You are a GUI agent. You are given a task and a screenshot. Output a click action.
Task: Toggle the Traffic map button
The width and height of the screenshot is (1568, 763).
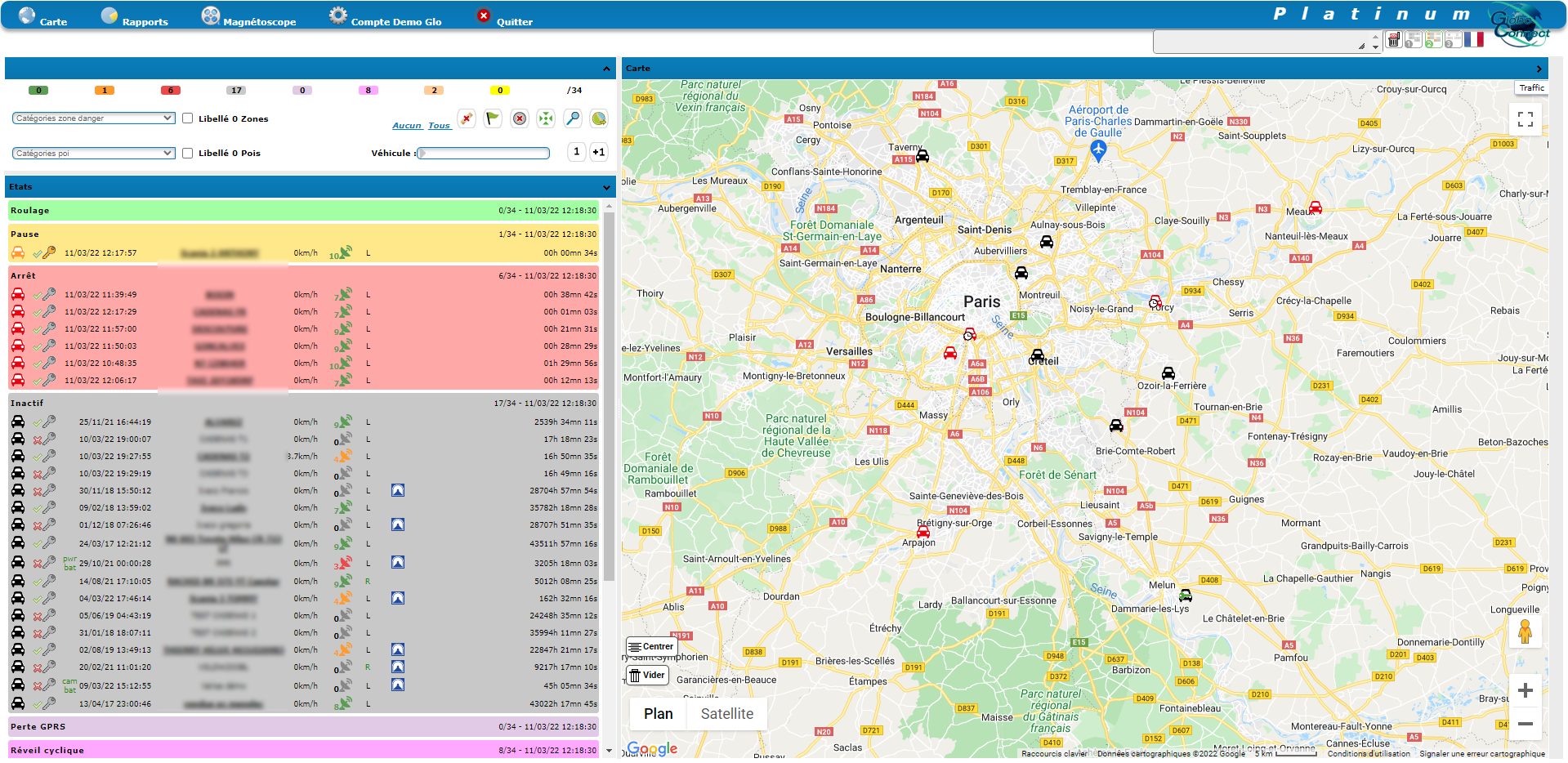pos(1532,87)
